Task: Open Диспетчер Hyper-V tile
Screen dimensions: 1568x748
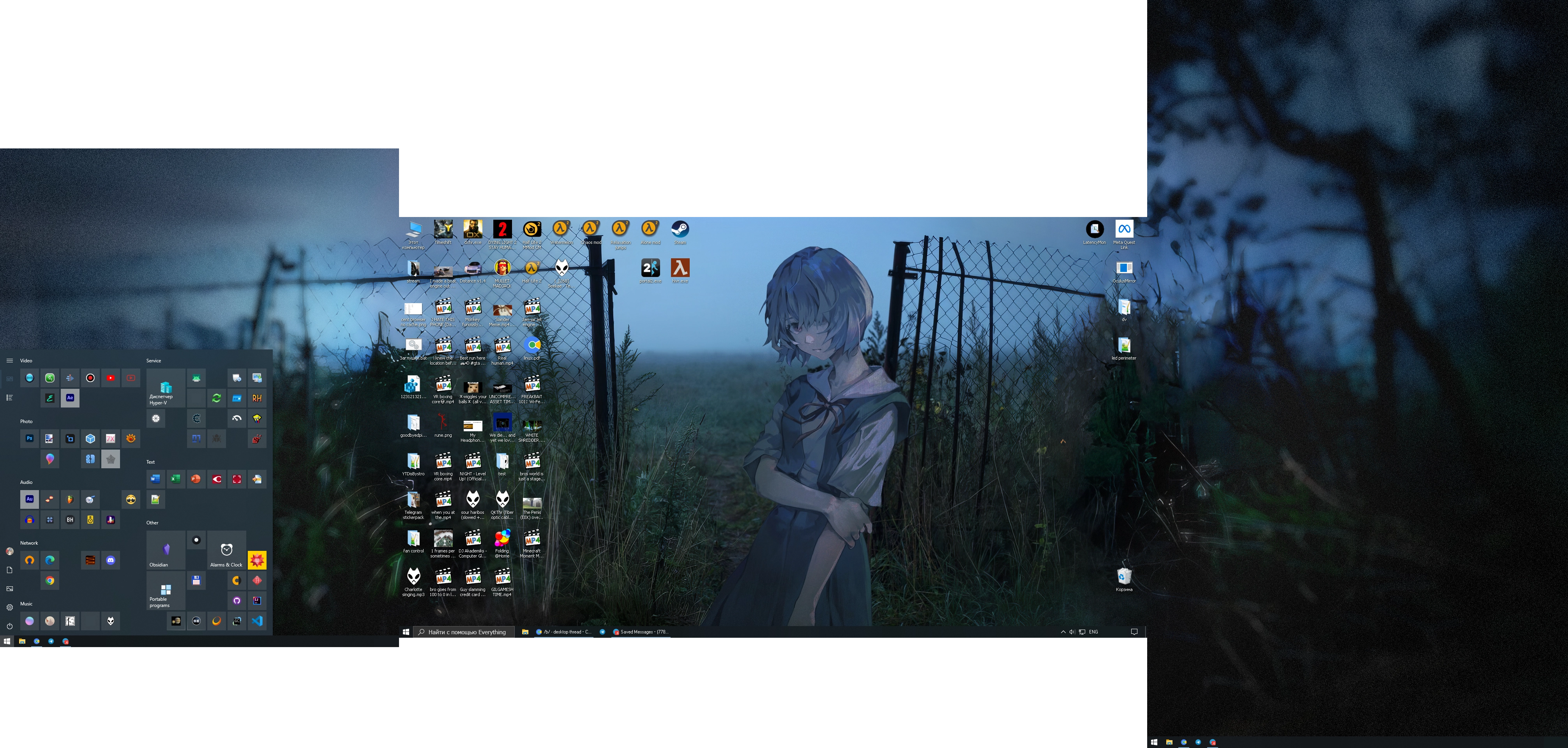Action: pos(166,388)
